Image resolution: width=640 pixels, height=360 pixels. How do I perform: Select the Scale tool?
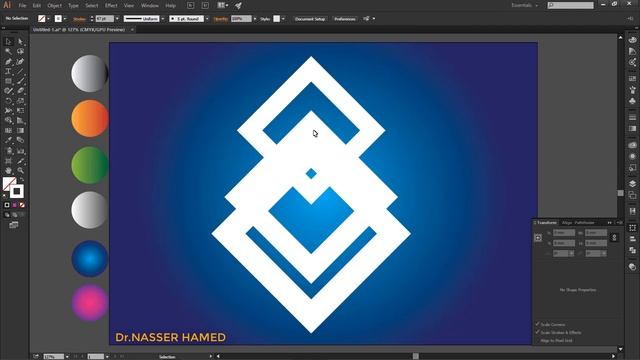20,101
